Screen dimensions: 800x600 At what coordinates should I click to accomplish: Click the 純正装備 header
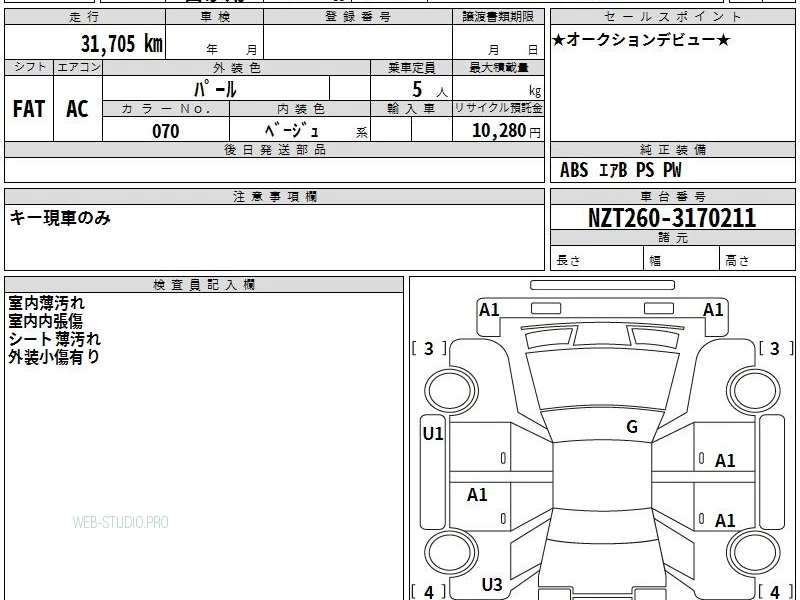coord(672,149)
